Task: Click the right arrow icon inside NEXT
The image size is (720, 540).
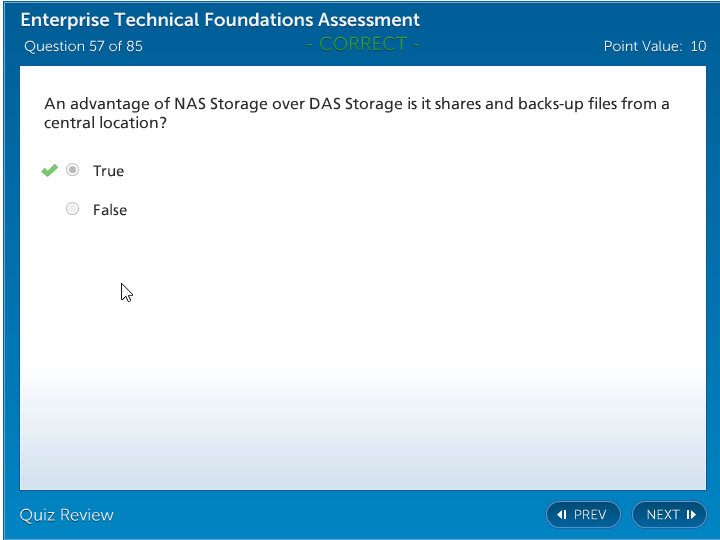Action: (x=691, y=515)
